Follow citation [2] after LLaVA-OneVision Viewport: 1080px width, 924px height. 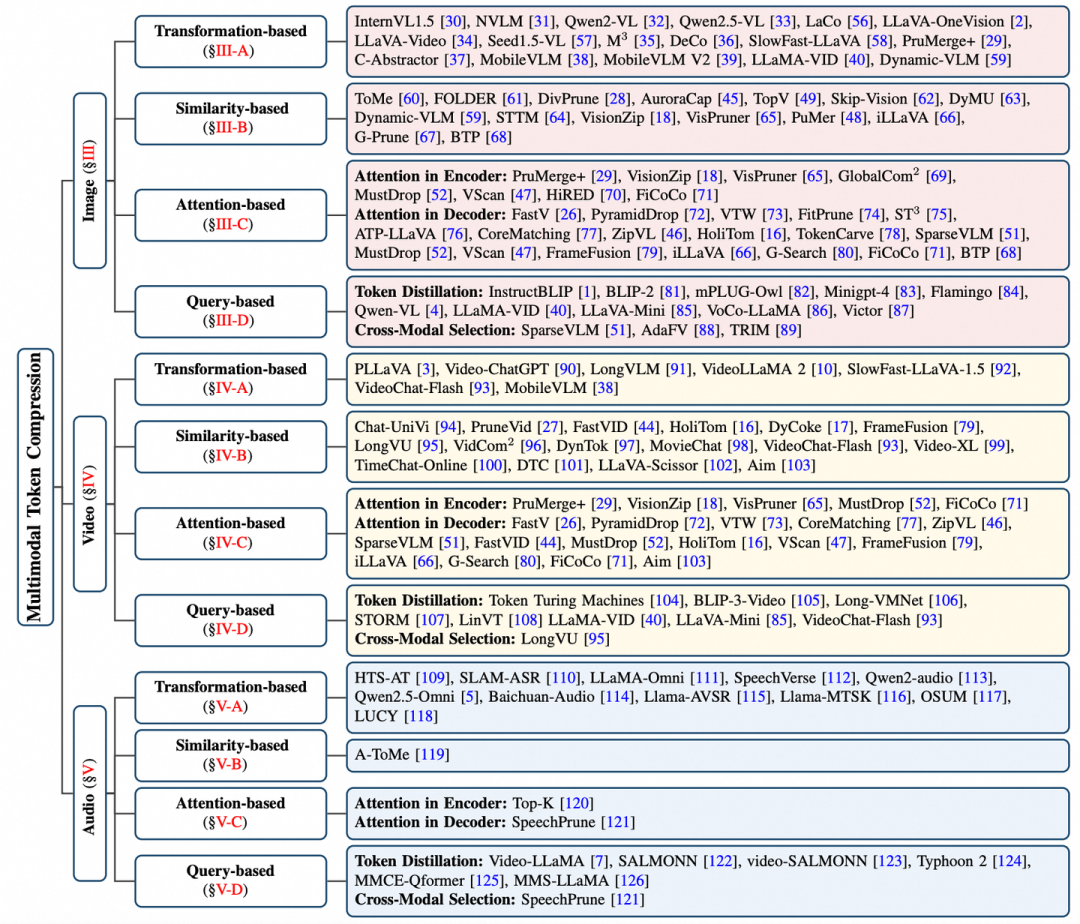[x=1020, y=22]
